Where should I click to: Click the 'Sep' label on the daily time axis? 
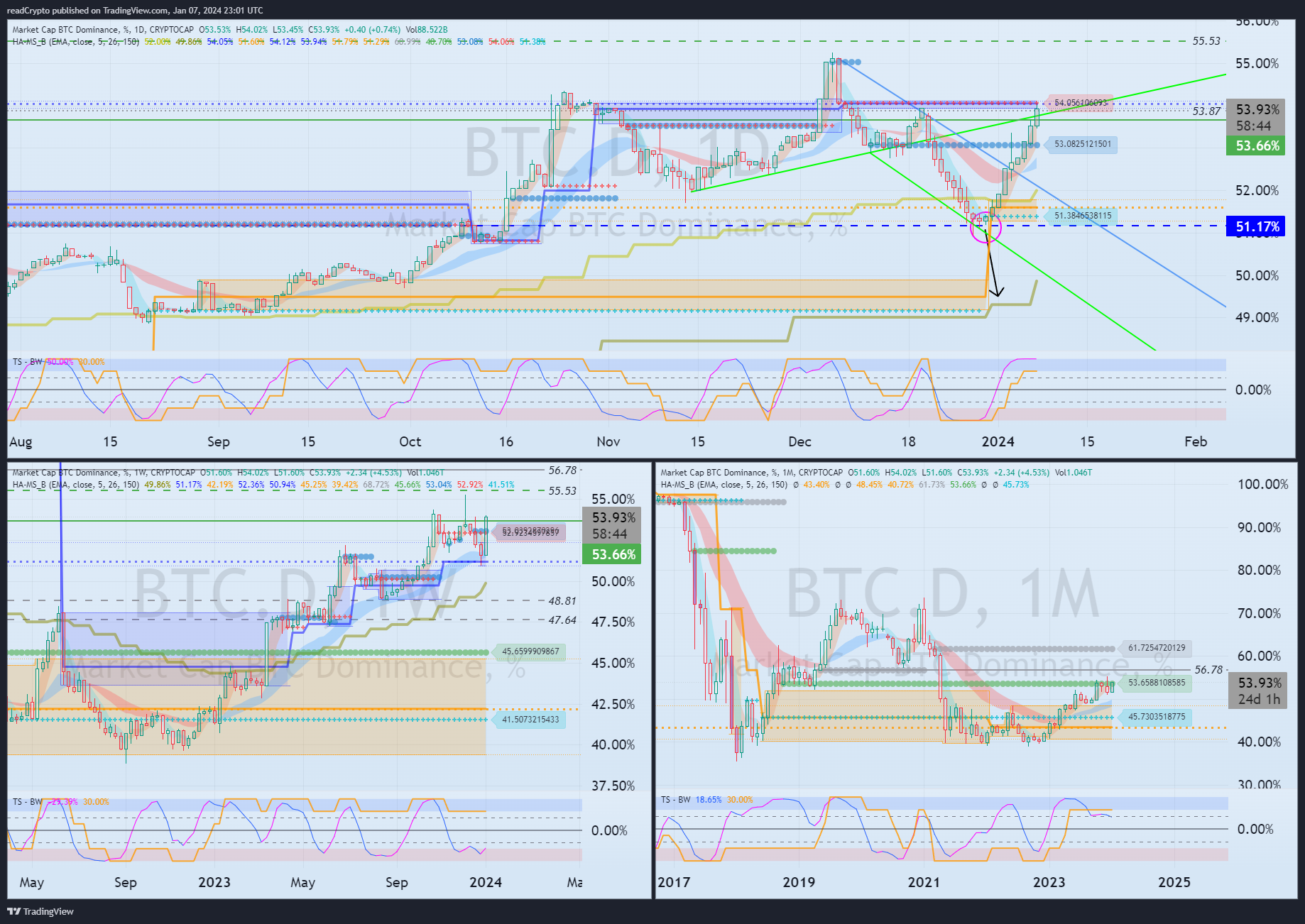click(x=218, y=442)
